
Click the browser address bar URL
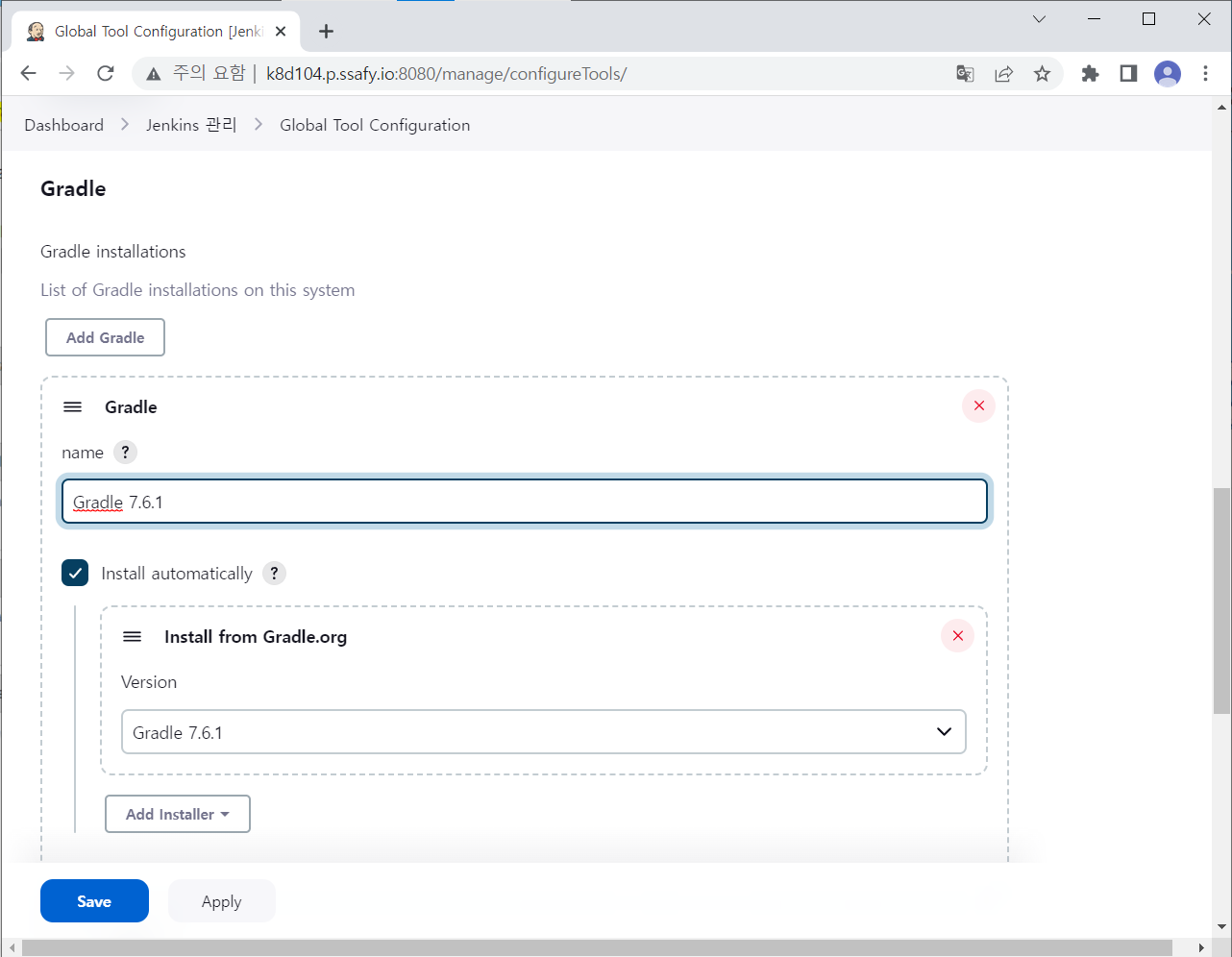point(447,74)
